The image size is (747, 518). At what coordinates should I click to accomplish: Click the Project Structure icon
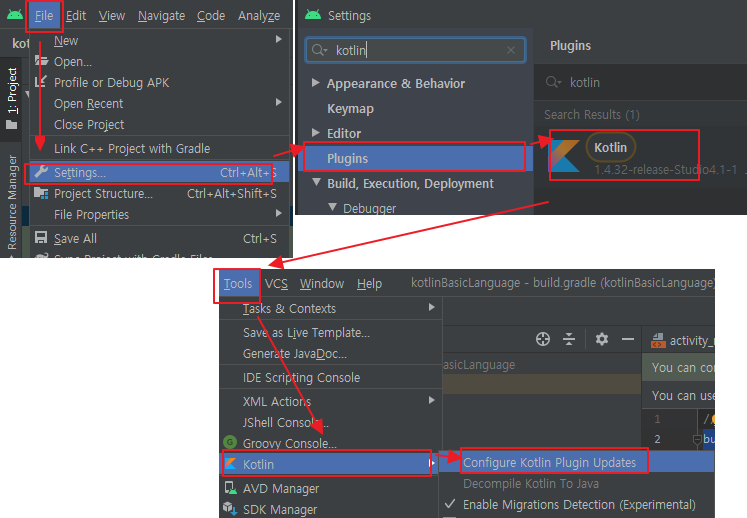pyautogui.click(x=41, y=193)
